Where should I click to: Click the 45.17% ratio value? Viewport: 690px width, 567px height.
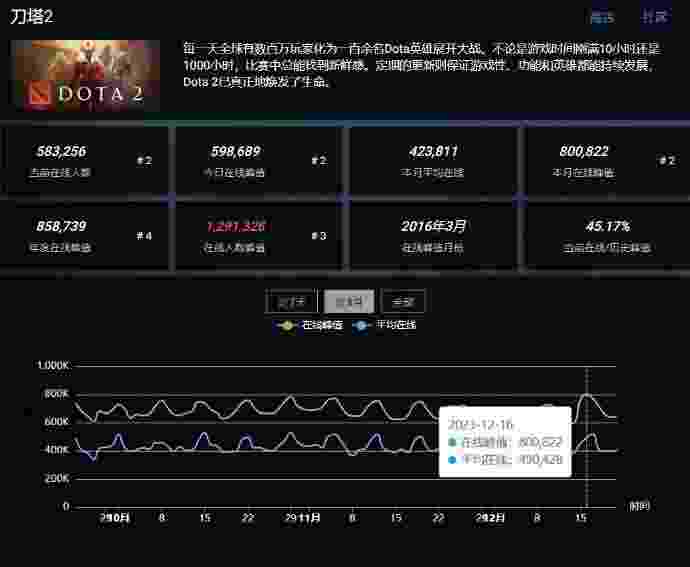(608, 226)
